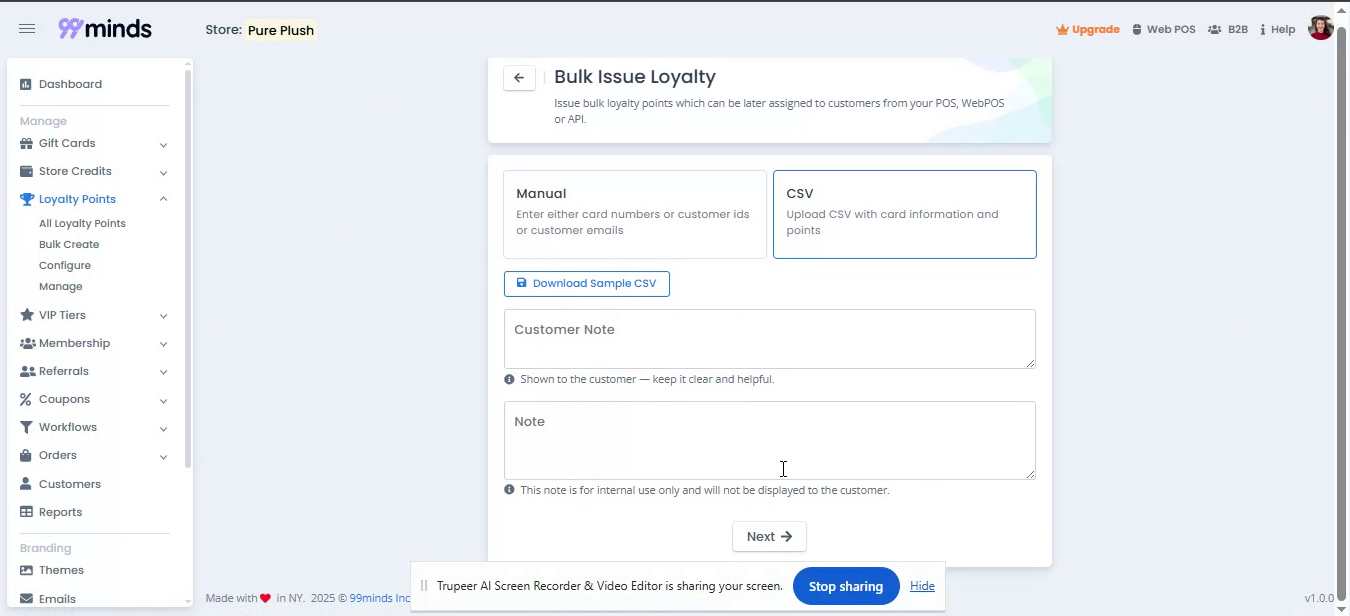
Task: Click the Next button
Action: [769, 537]
